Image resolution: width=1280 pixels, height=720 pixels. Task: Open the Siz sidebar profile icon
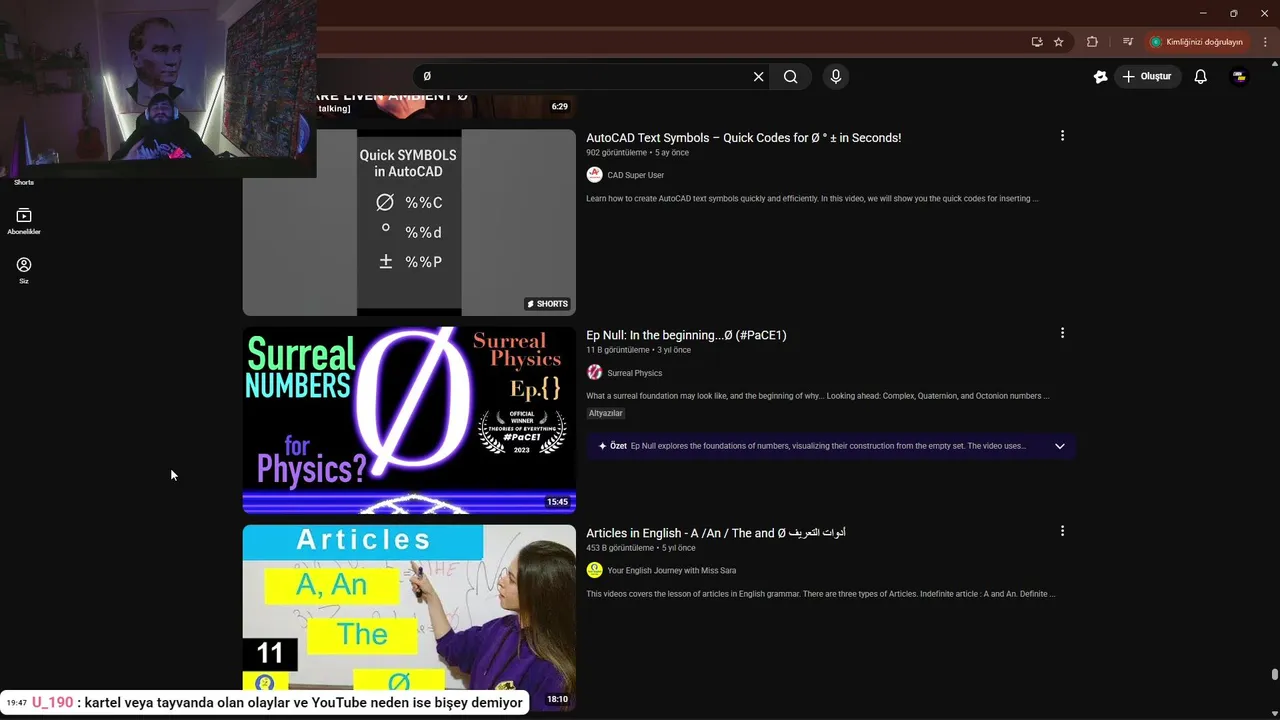(x=24, y=270)
